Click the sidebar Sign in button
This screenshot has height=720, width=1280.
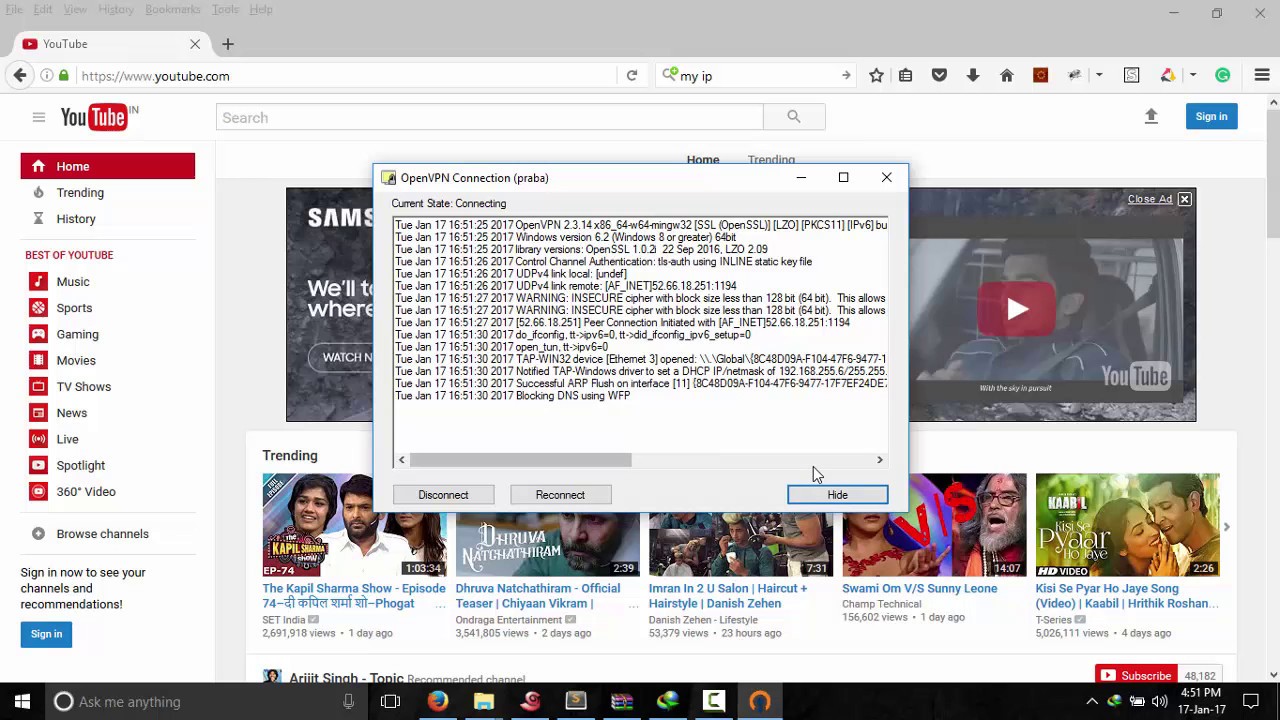[x=46, y=634]
